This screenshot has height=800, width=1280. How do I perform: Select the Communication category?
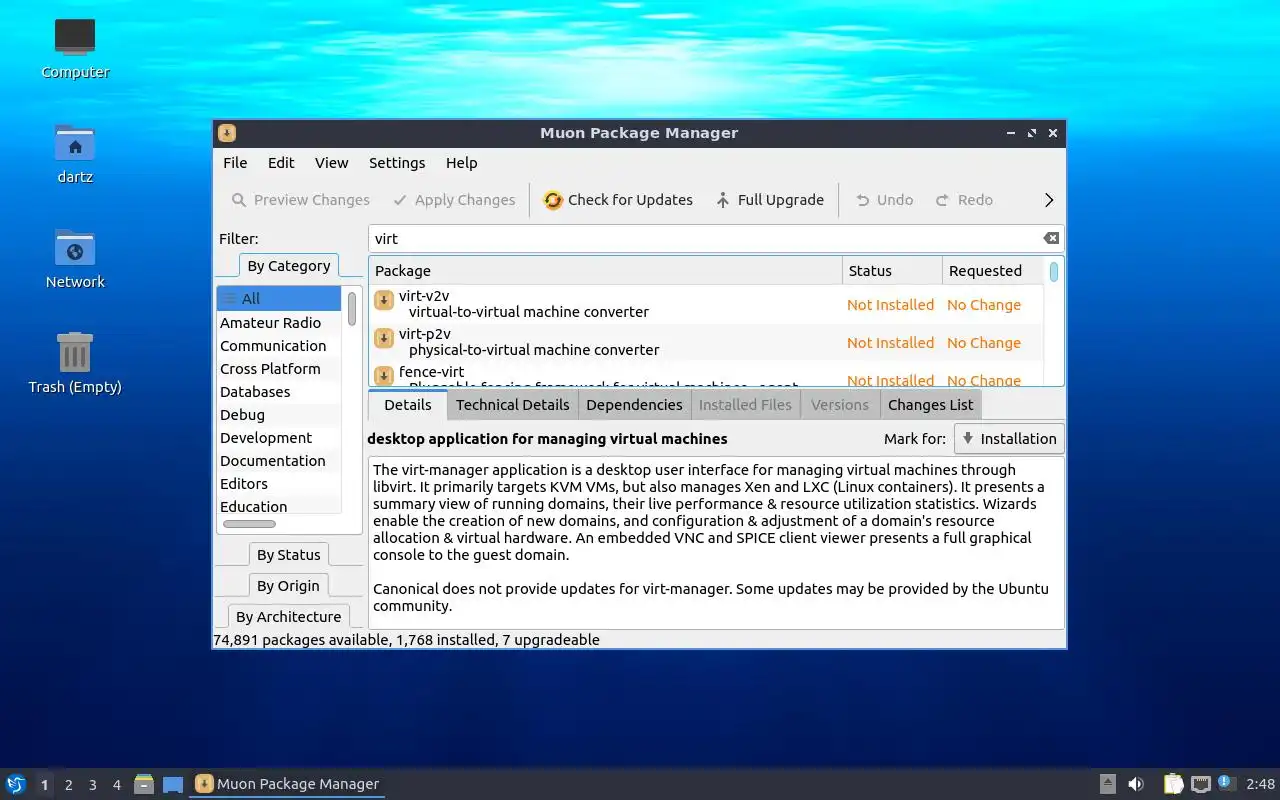[x=279, y=346]
